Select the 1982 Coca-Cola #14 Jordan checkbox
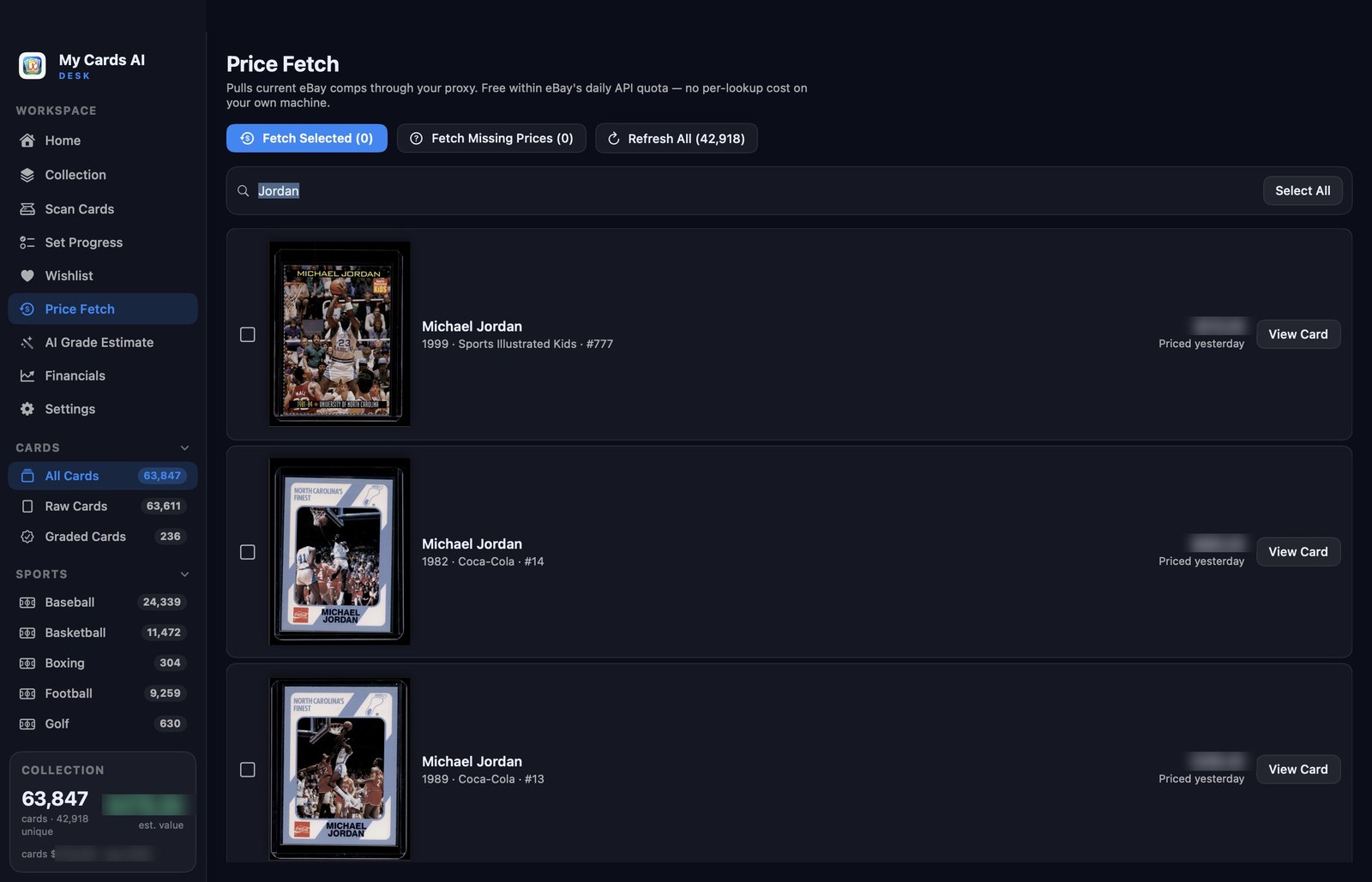This screenshot has width=1372, height=882. pyautogui.click(x=248, y=552)
